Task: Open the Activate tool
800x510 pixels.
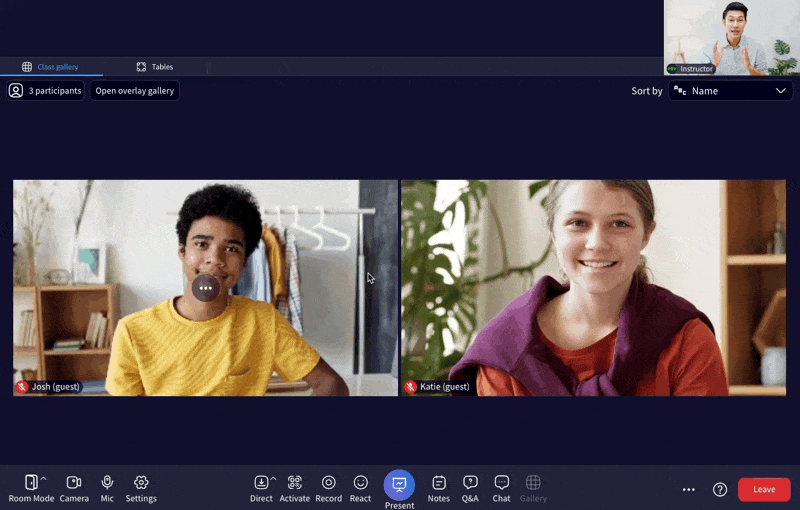Action: [x=294, y=489]
